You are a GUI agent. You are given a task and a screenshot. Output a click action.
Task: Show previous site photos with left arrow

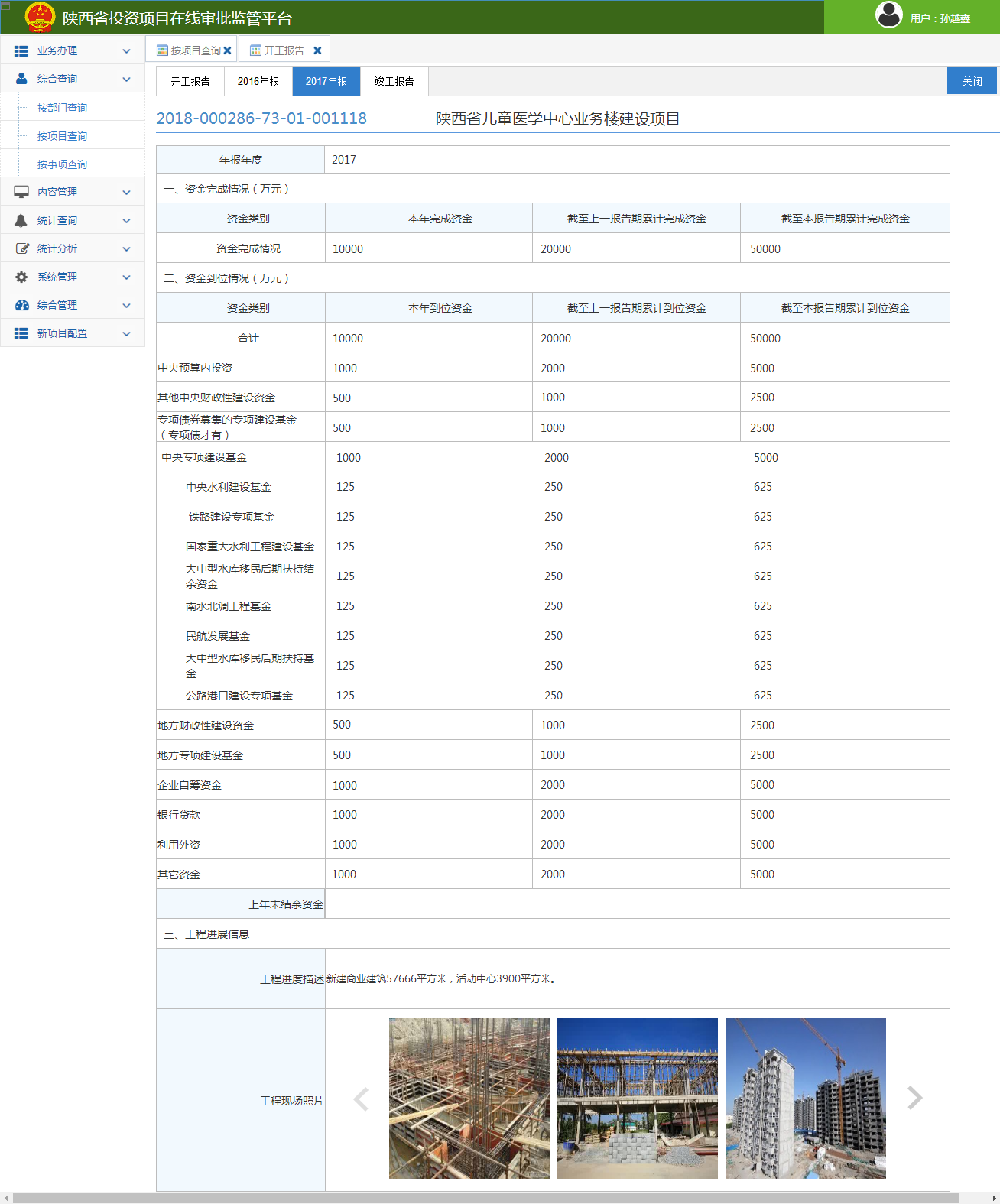[361, 1099]
